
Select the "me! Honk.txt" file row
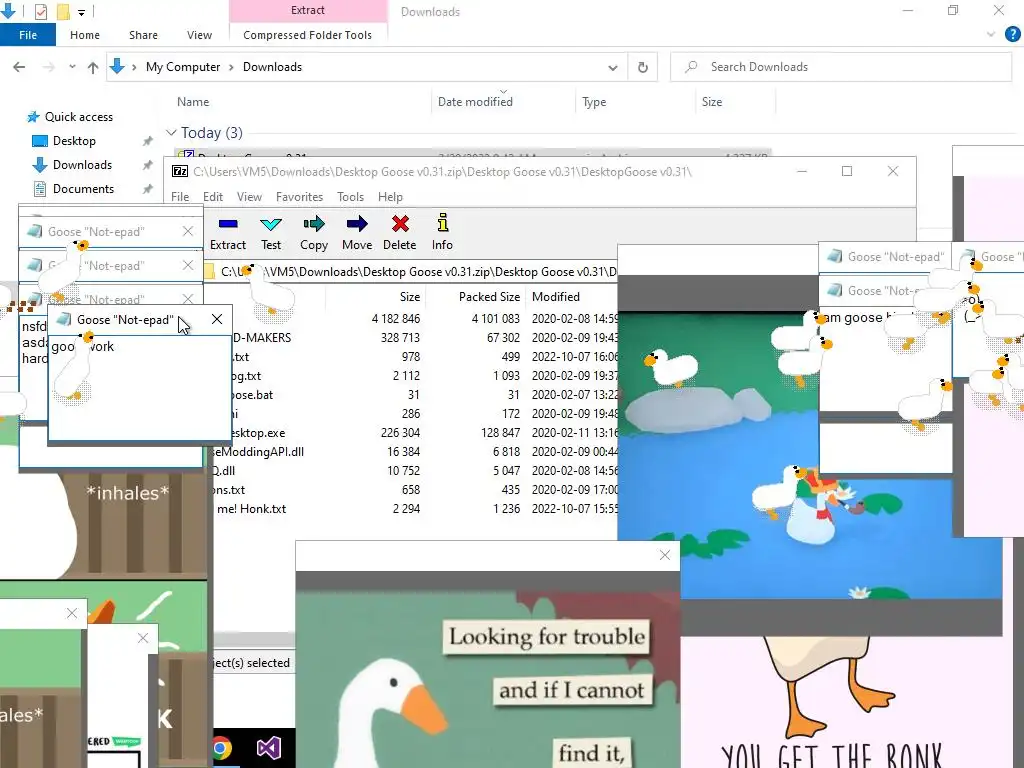(x=415, y=509)
